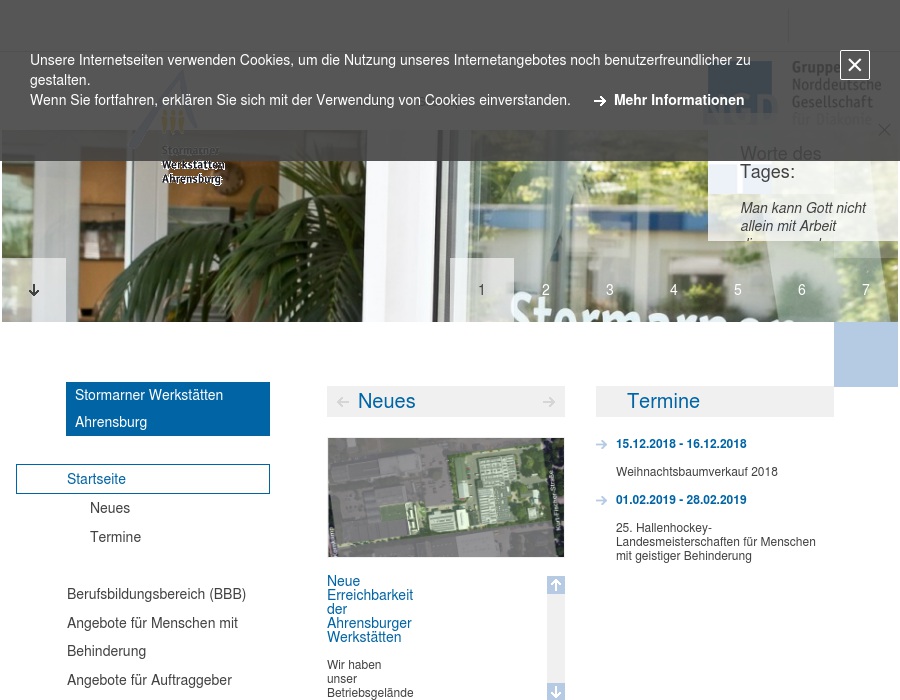The height and width of the screenshot is (700, 900).
Task: Open the "Weihnachtsbaumverkauf 2018" event entry
Action: pos(697,471)
